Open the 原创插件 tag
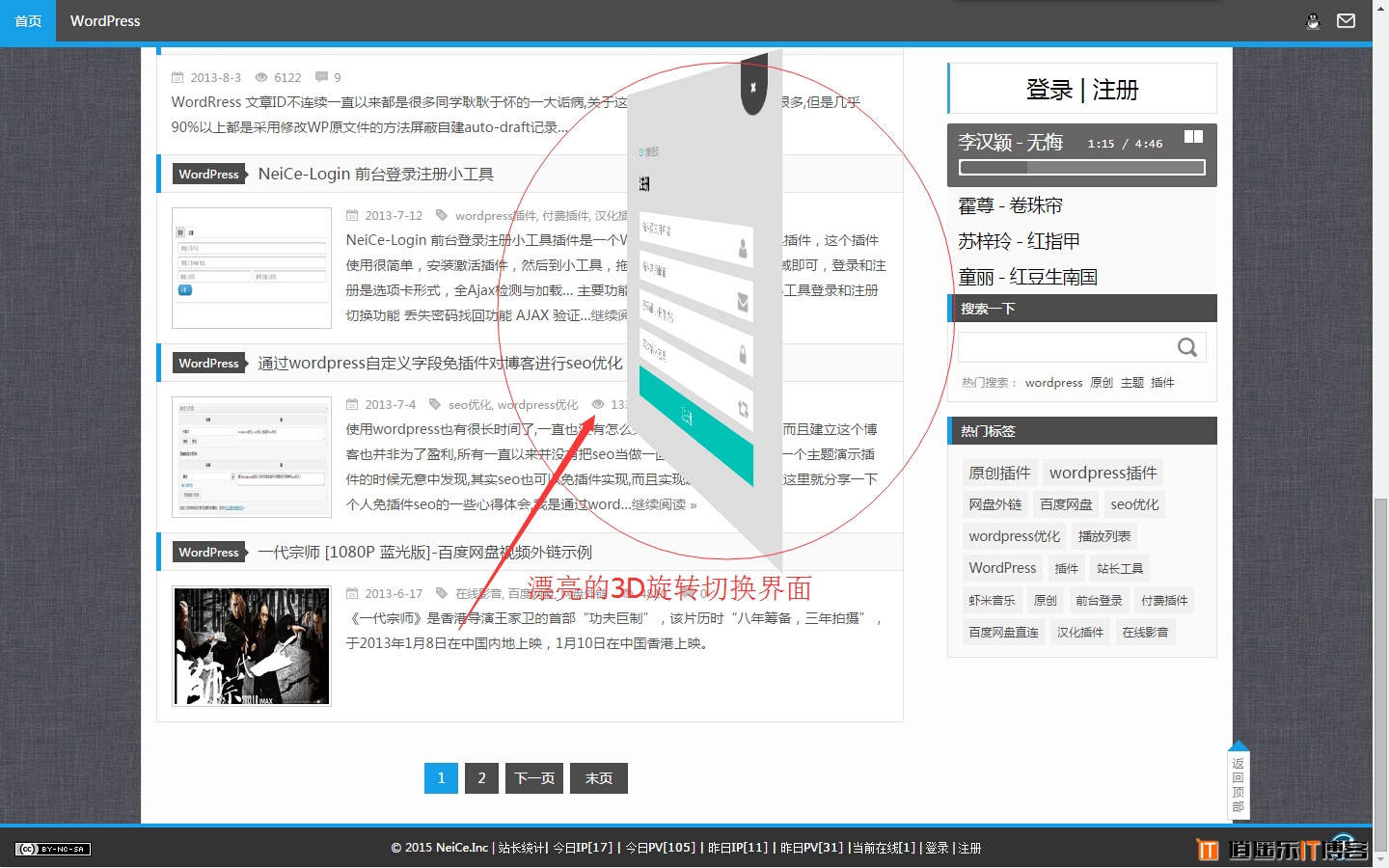The width and height of the screenshot is (1389, 868). click(x=1000, y=473)
